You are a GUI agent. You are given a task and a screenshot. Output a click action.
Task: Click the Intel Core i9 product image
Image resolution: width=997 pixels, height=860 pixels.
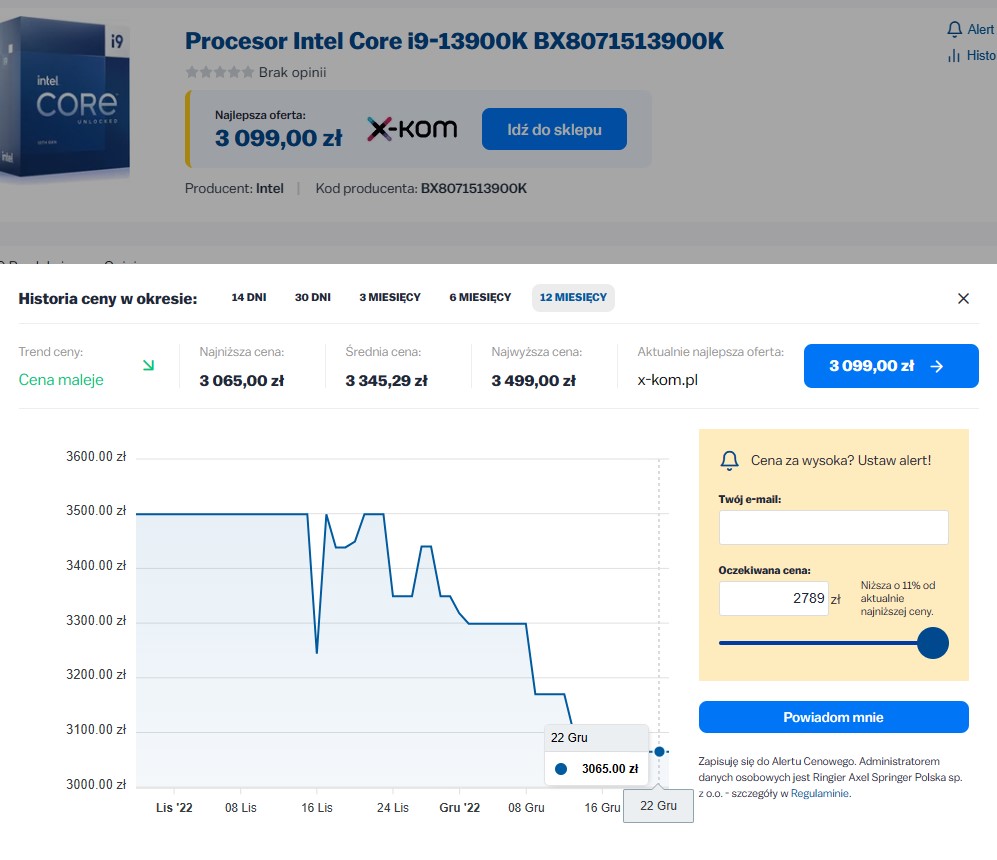click(65, 99)
